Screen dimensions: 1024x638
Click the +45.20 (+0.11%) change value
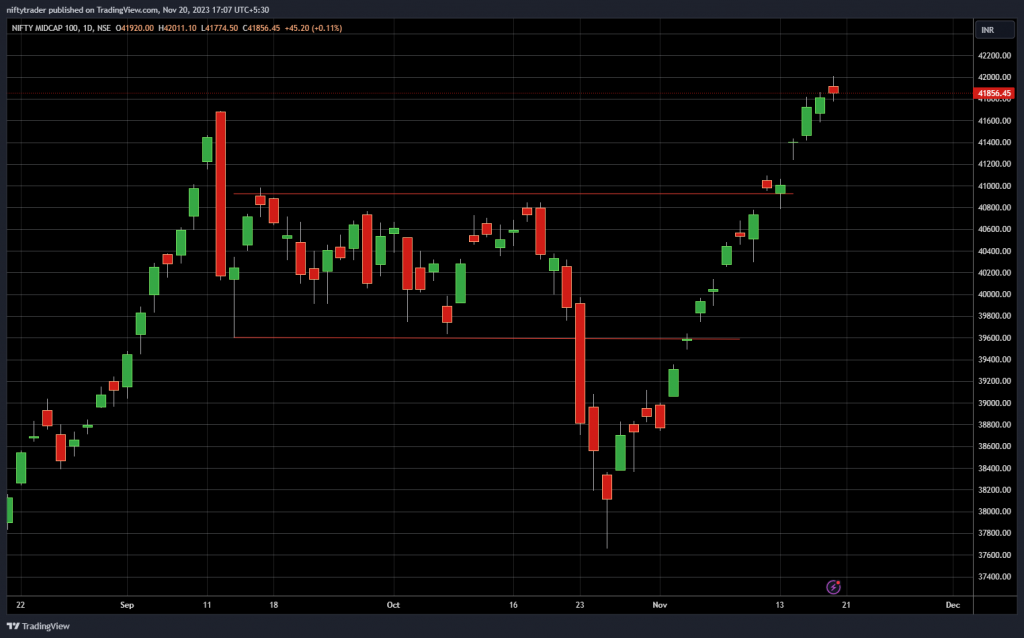[313, 28]
